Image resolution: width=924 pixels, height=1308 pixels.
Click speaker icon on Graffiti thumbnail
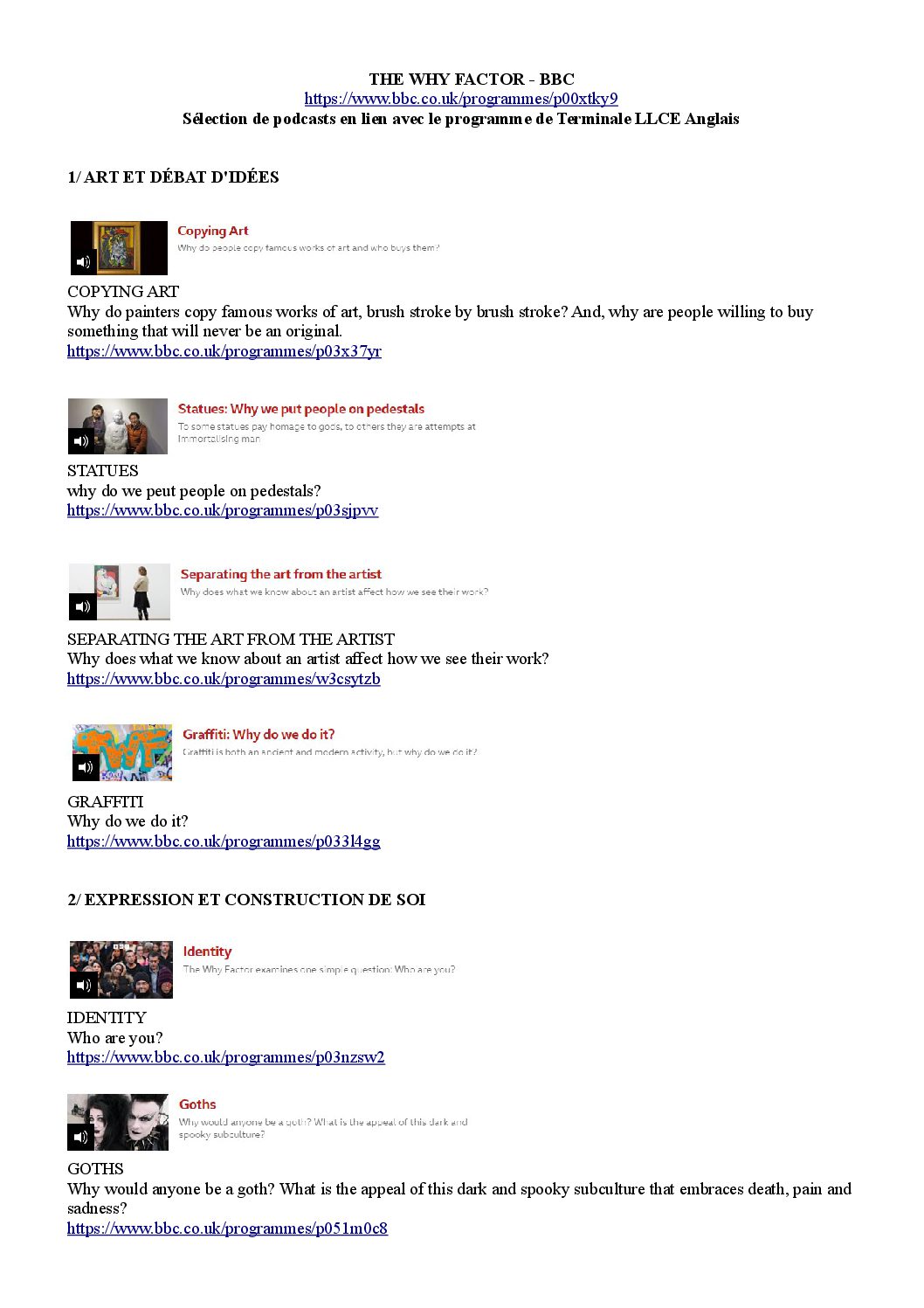[86, 767]
